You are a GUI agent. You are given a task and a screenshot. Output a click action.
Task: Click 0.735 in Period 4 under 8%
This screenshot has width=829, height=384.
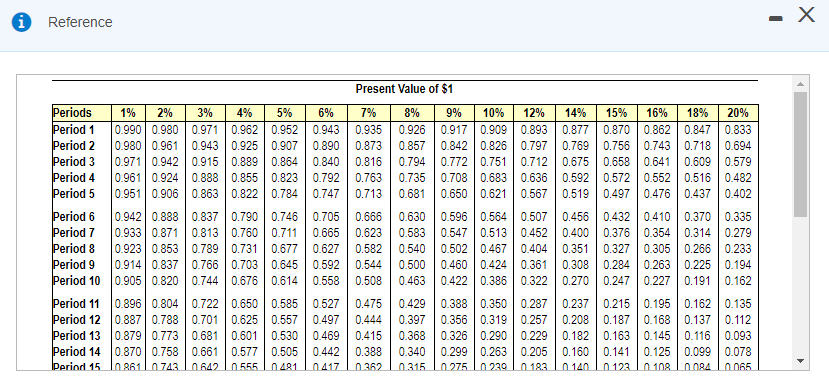(411, 178)
